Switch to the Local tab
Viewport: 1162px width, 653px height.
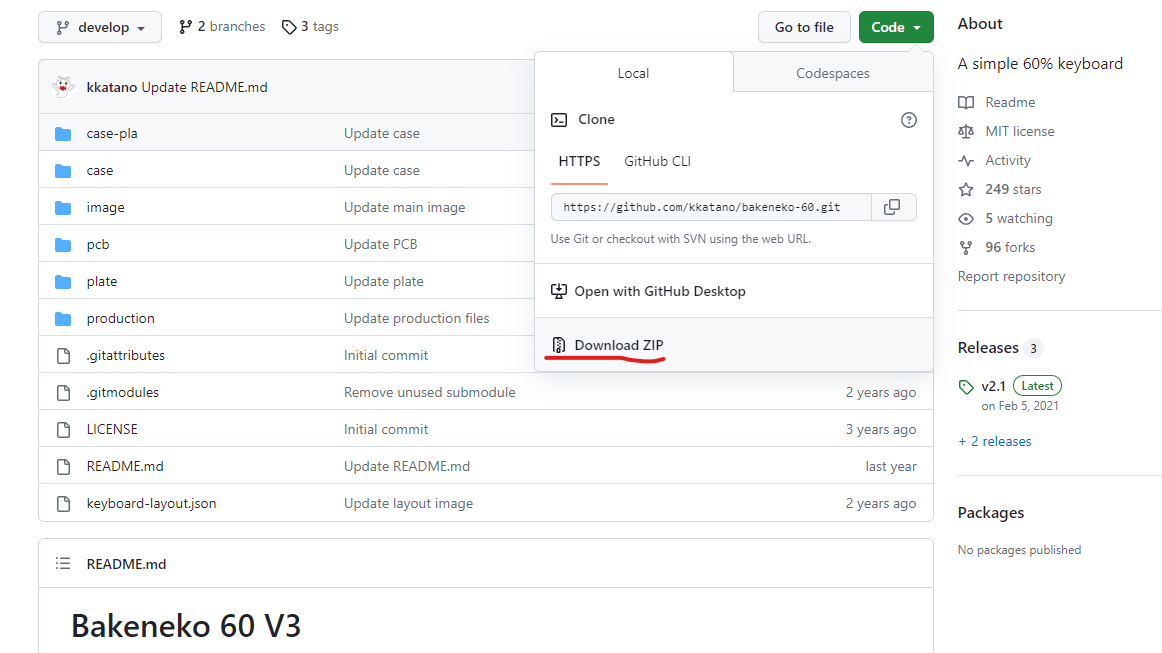click(633, 73)
